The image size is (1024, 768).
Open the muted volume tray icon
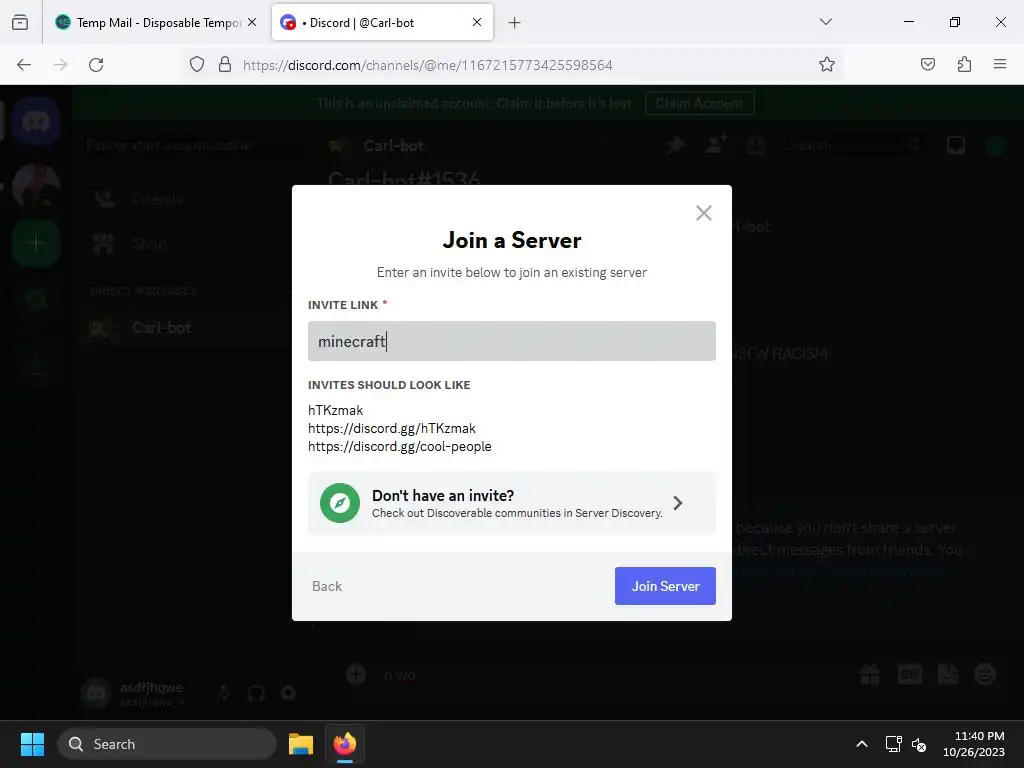pos(919,744)
